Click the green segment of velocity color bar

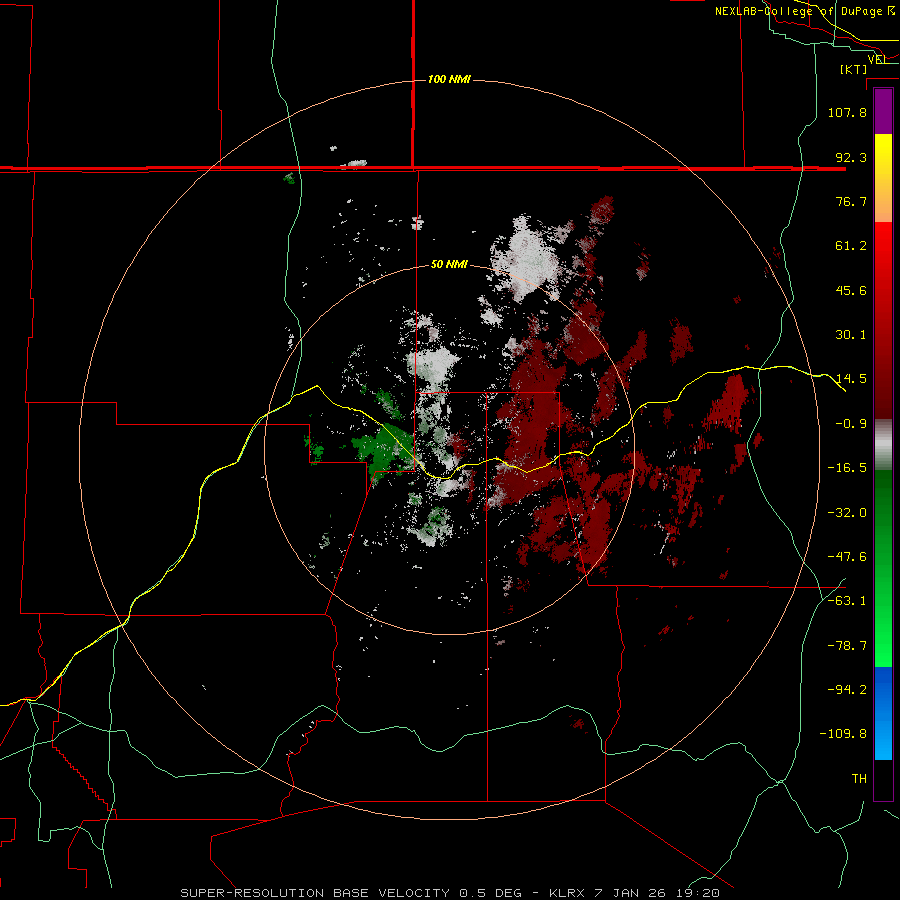(883, 568)
